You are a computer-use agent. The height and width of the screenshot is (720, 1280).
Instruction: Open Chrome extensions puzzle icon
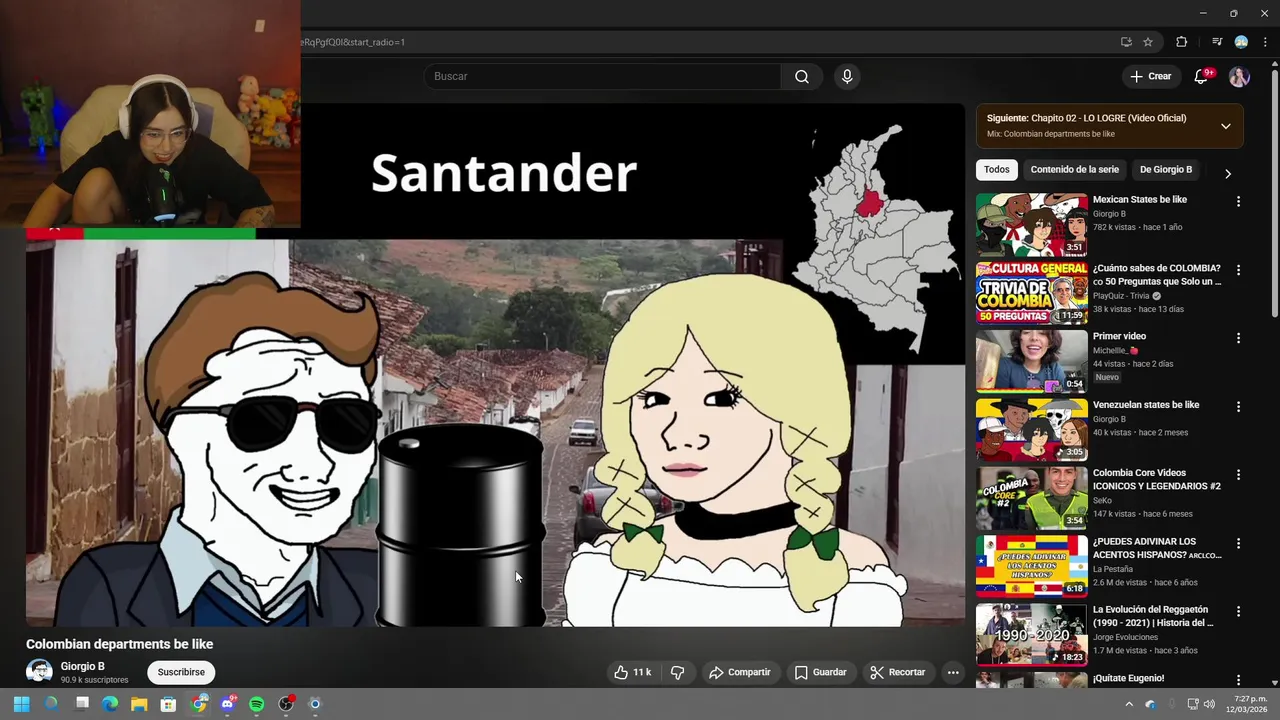[1182, 42]
